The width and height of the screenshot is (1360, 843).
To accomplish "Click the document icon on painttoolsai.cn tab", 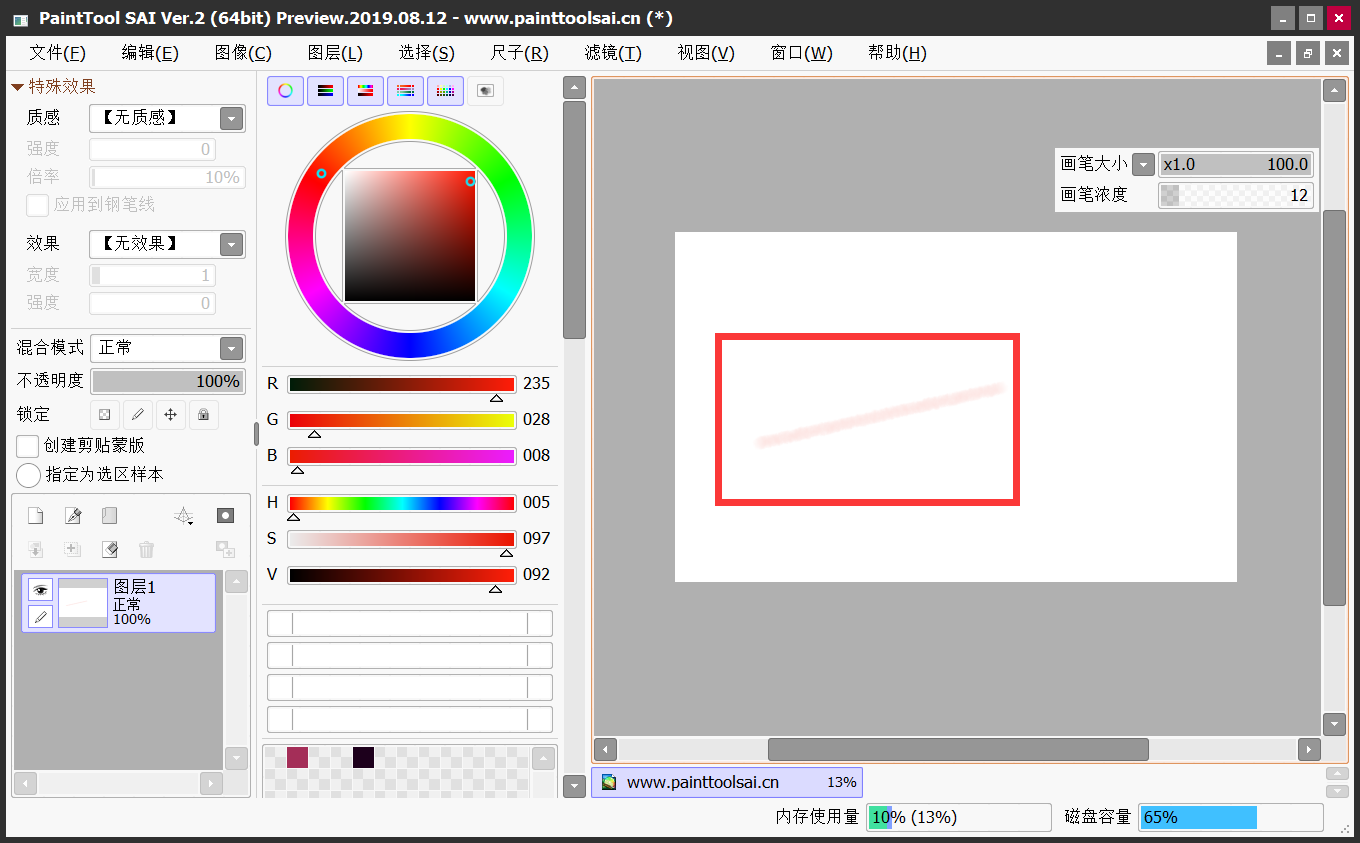I will point(608,782).
